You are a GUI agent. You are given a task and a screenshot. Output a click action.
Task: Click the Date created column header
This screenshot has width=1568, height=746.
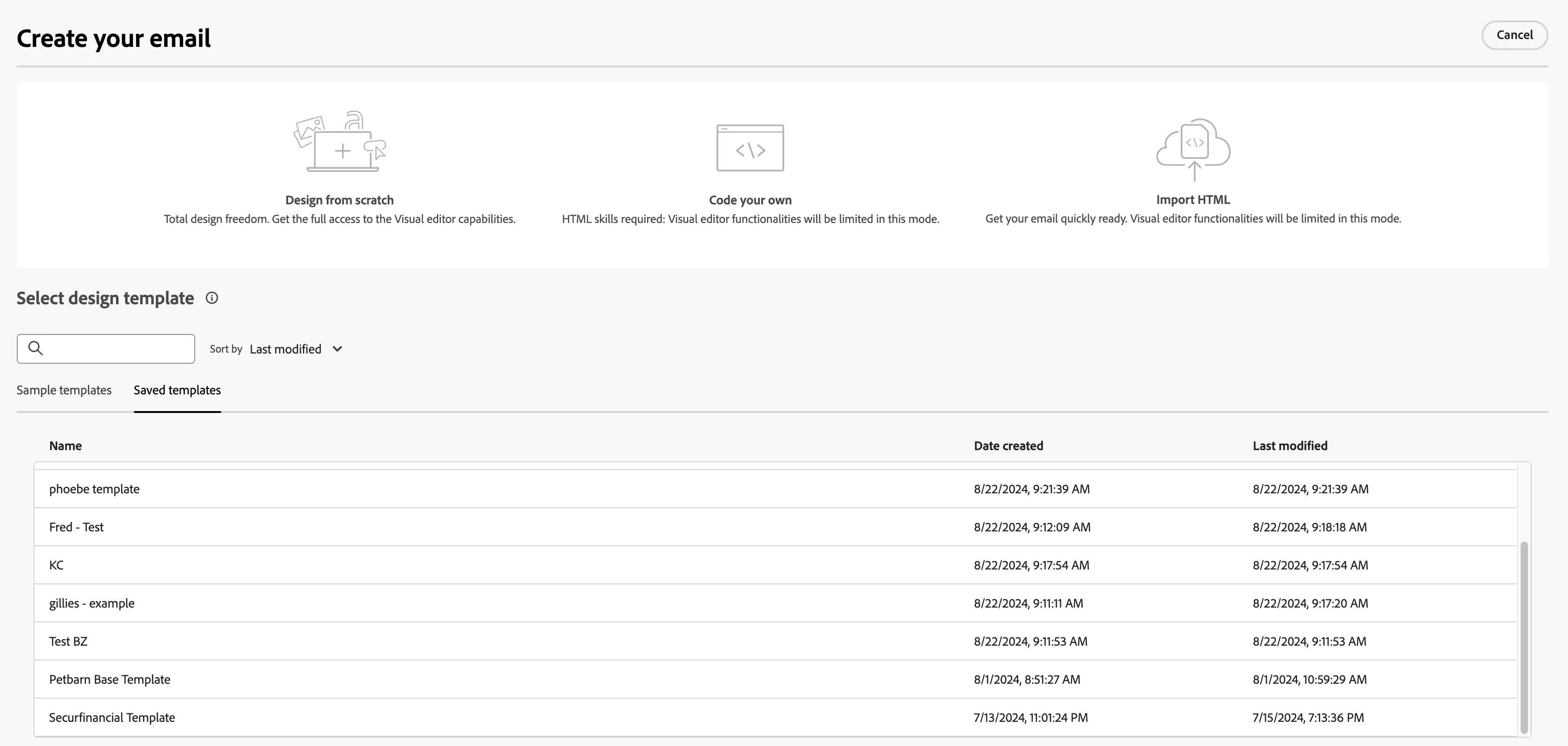[1008, 446]
